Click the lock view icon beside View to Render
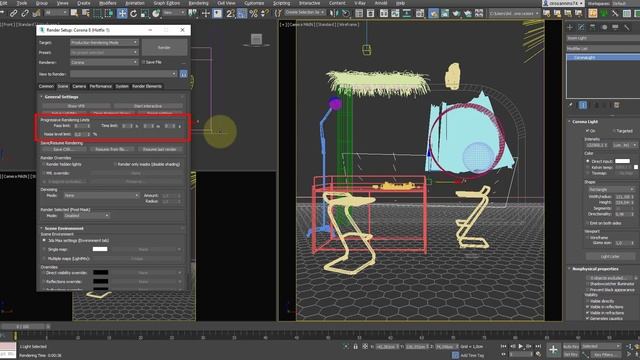The height and width of the screenshot is (360, 640). click(x=184, y=74)
